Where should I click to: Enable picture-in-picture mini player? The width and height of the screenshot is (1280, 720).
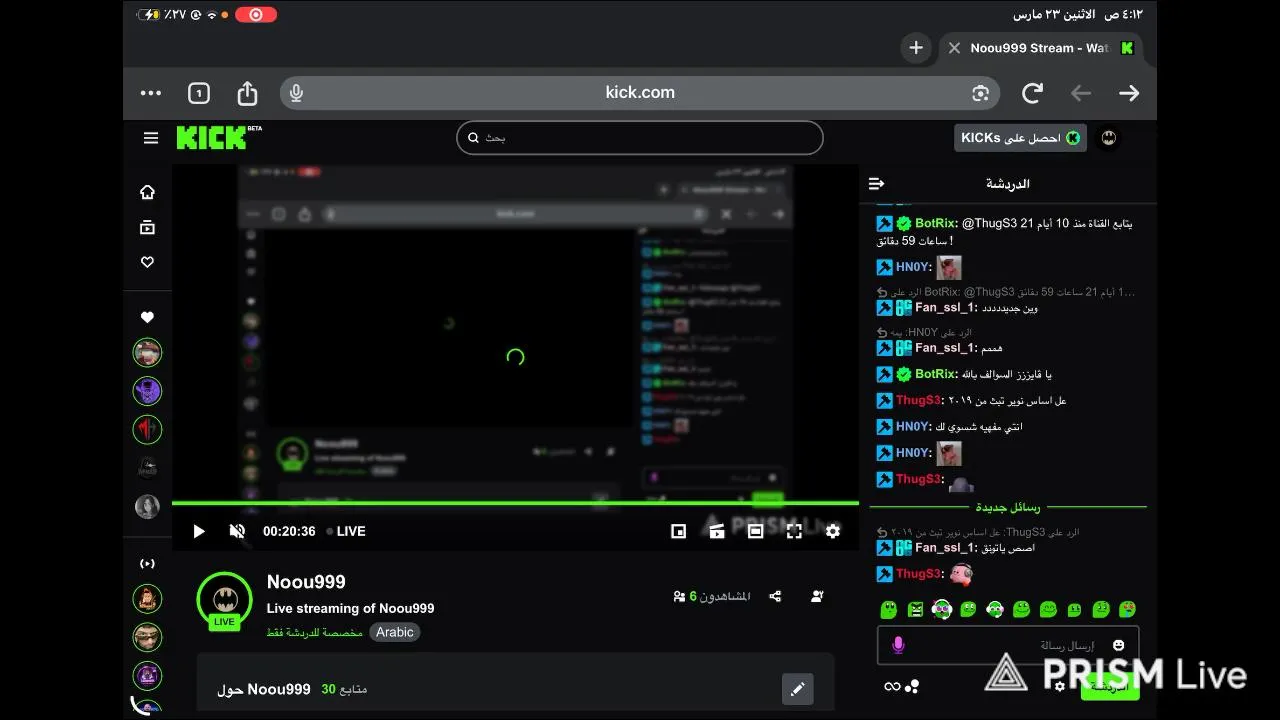click(x=678, y=532)
